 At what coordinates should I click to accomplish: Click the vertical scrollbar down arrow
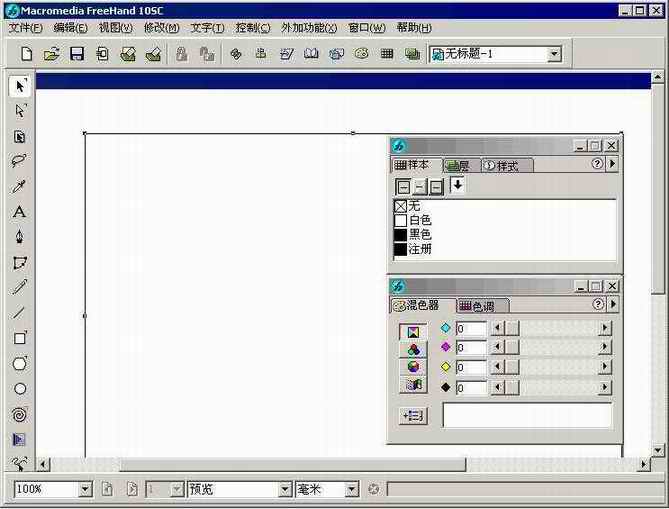coord(657,450)
